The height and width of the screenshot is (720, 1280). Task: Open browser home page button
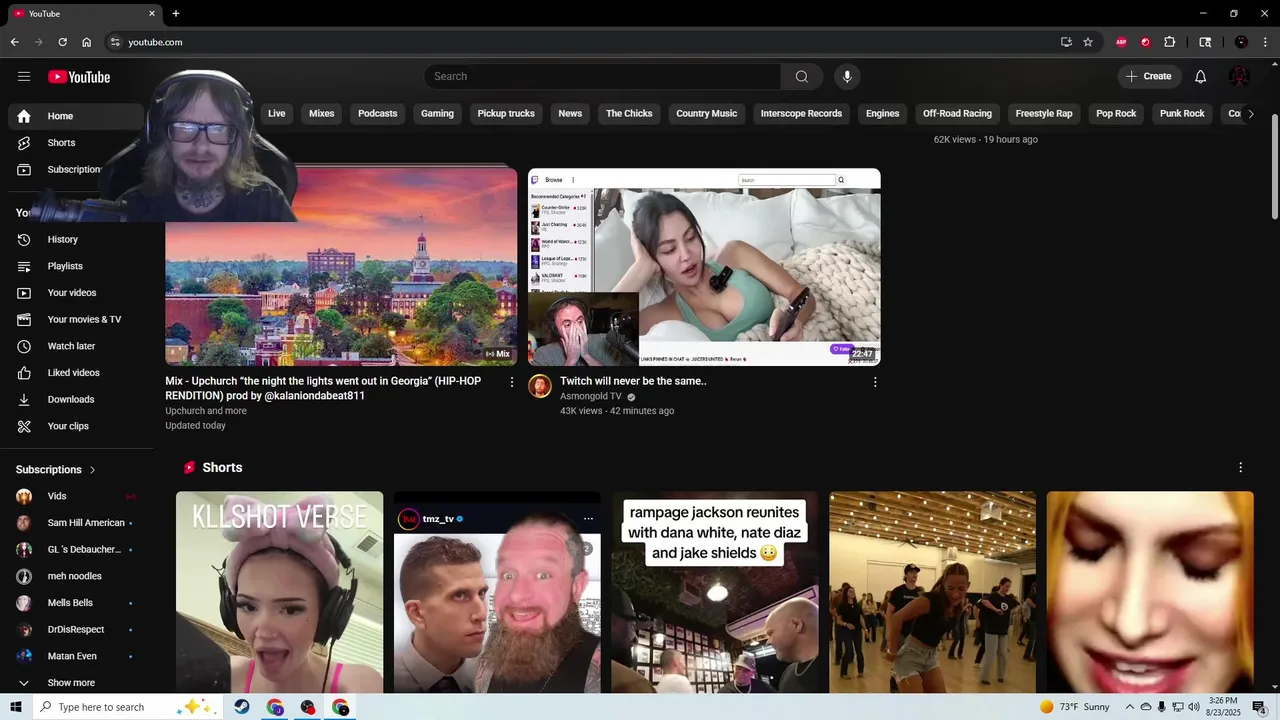point(87,42)
